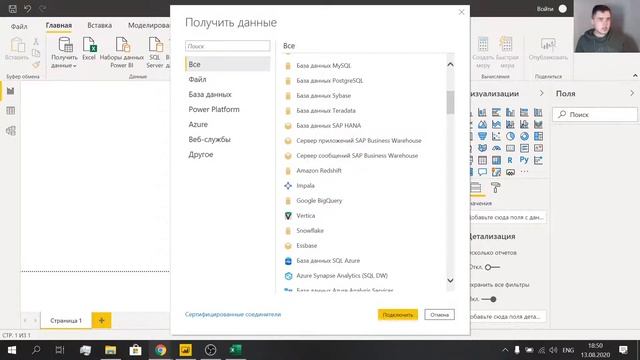Select 100% stacked column chart visual
This screenshot has height=360, width=640.
[x=538, y=112]
